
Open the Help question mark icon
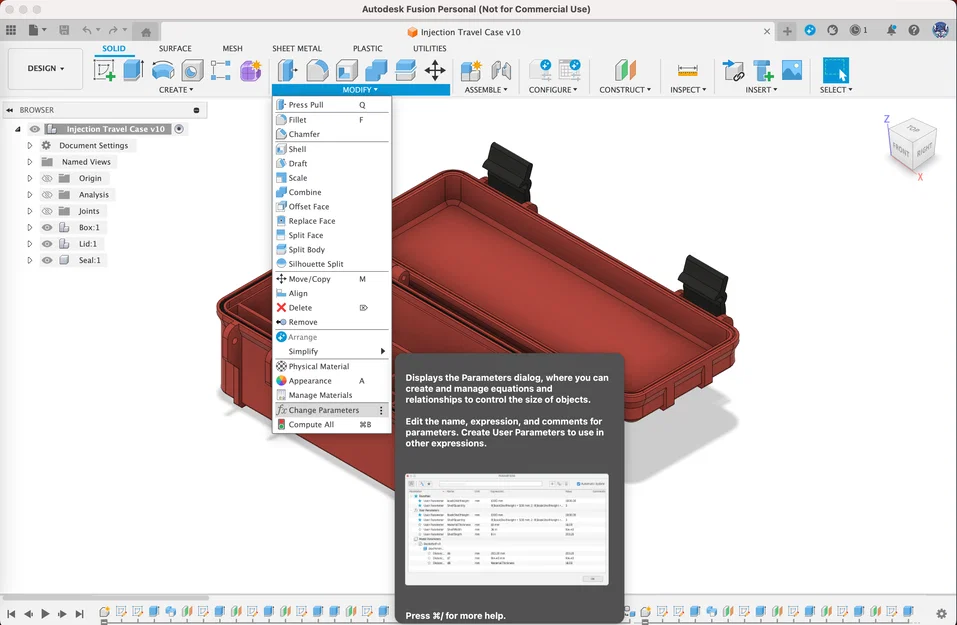click(x=914, y=30)
